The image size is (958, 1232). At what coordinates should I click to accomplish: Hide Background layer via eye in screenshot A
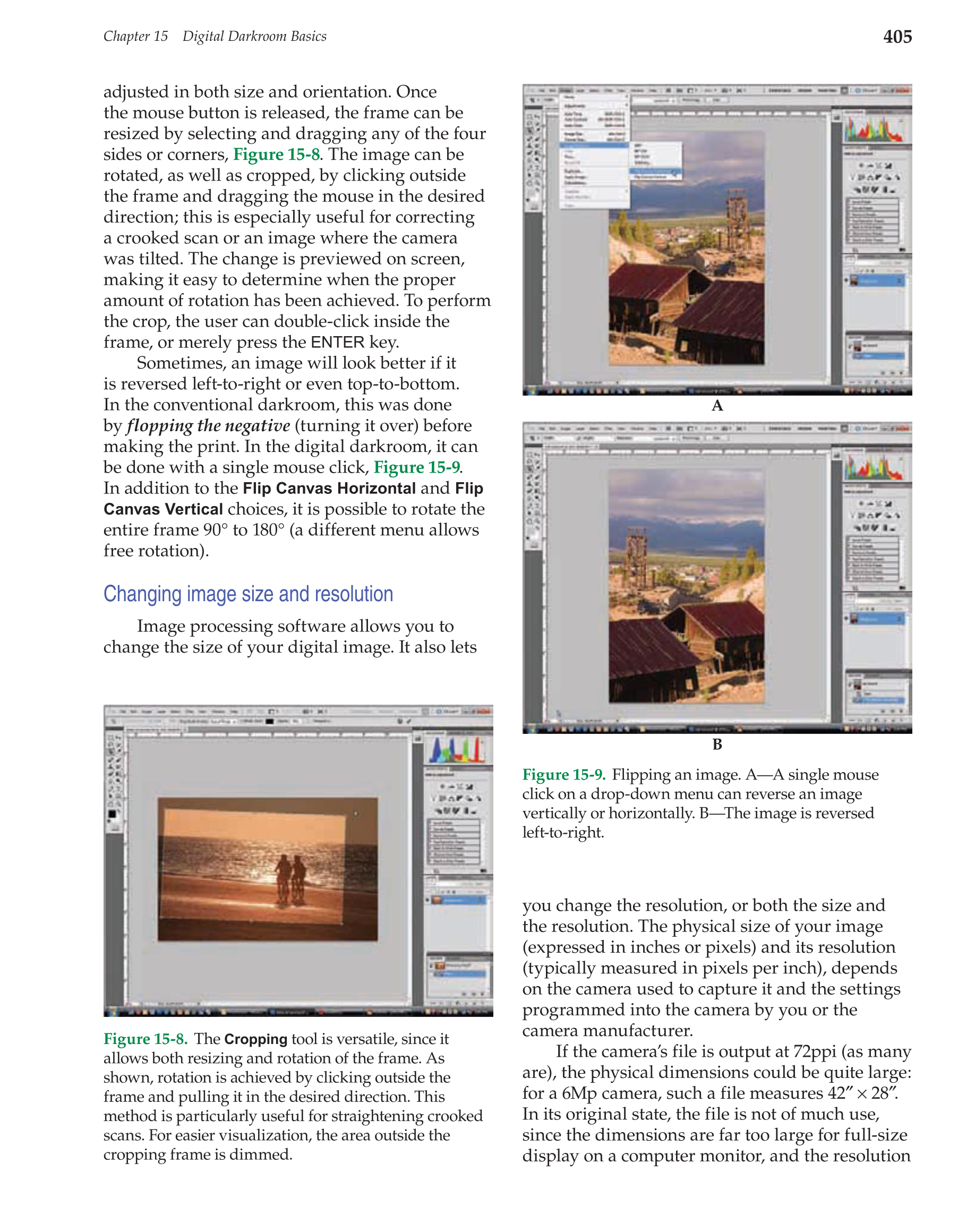pos(847,280)
